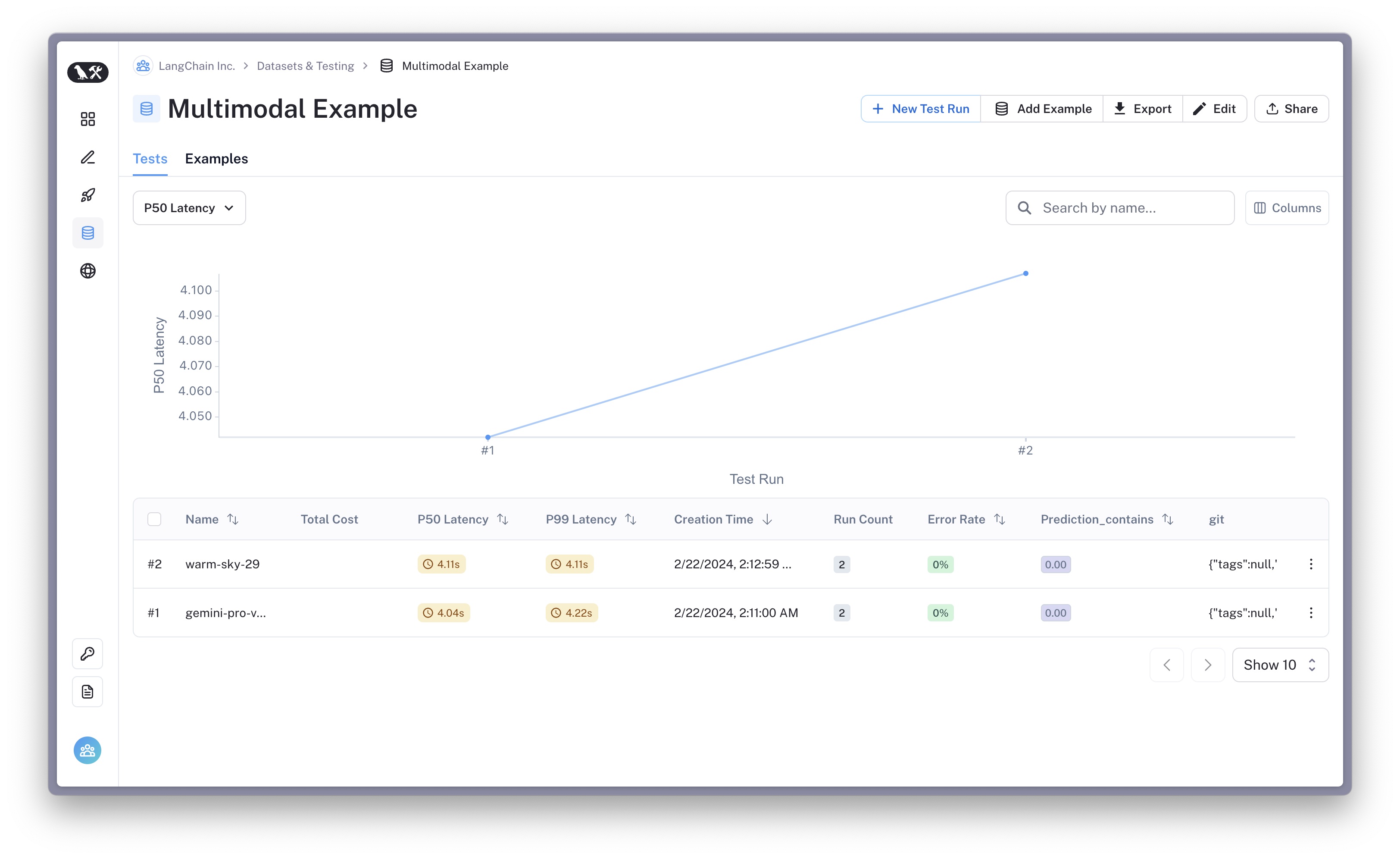The width and height of the screenshot is (1400, 859).
Task: Start a New Test Run
Action: tap(921, 109)
